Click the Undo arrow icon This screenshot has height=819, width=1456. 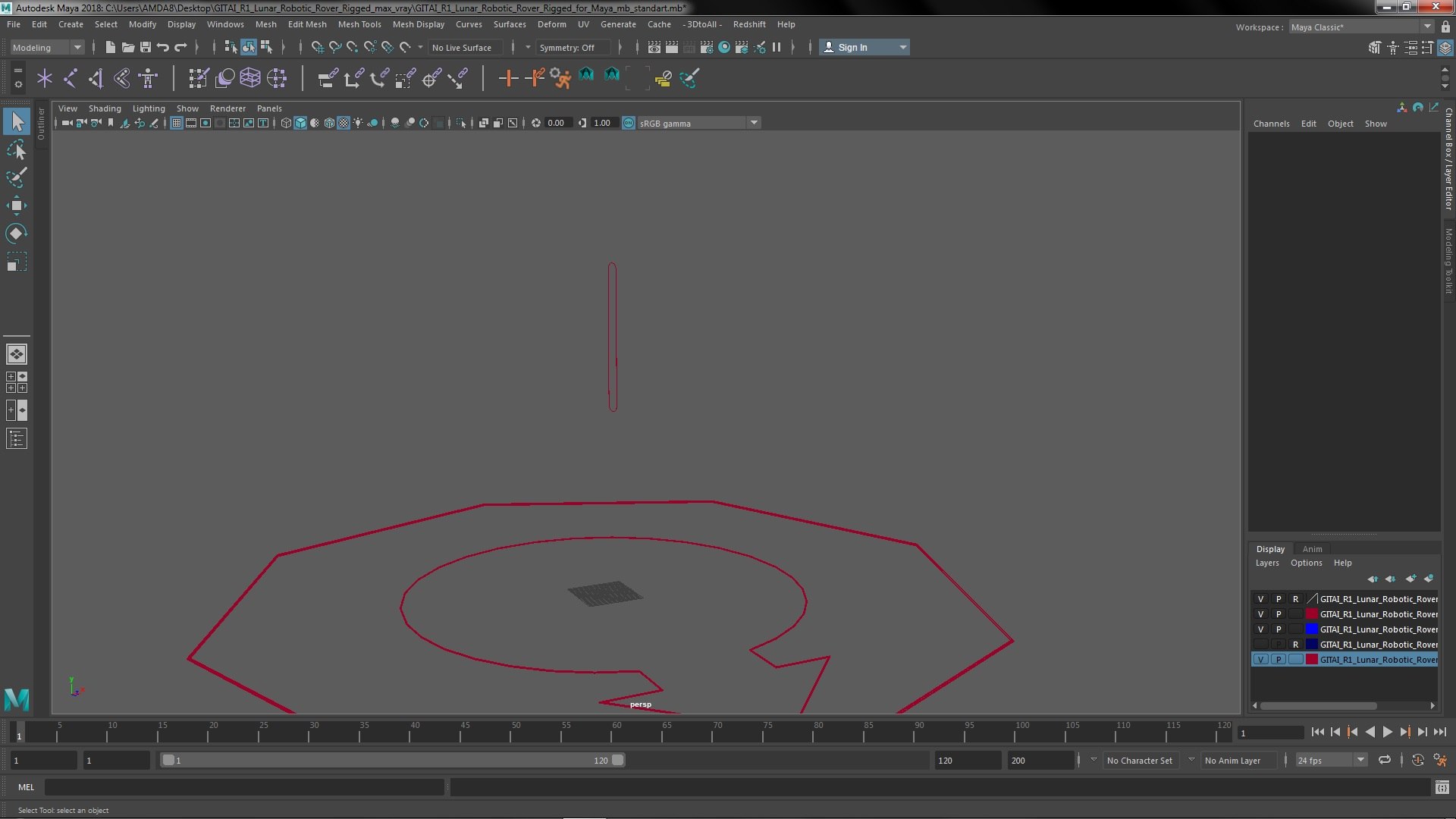click(x=162, y=47)
